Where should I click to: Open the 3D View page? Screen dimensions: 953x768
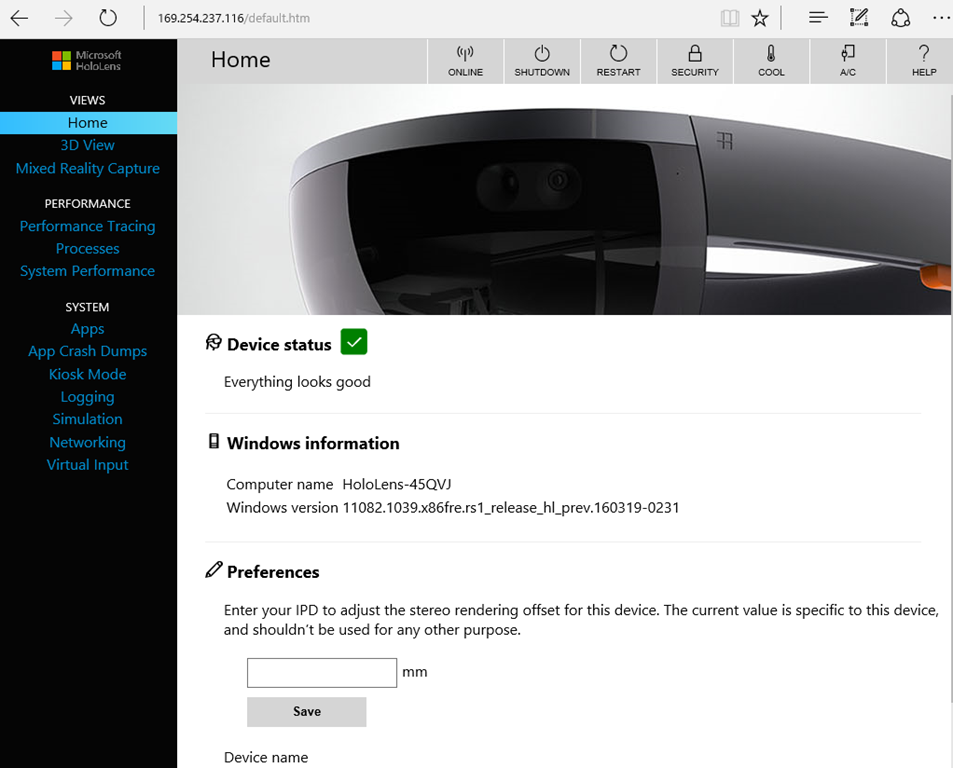(88, 145)
